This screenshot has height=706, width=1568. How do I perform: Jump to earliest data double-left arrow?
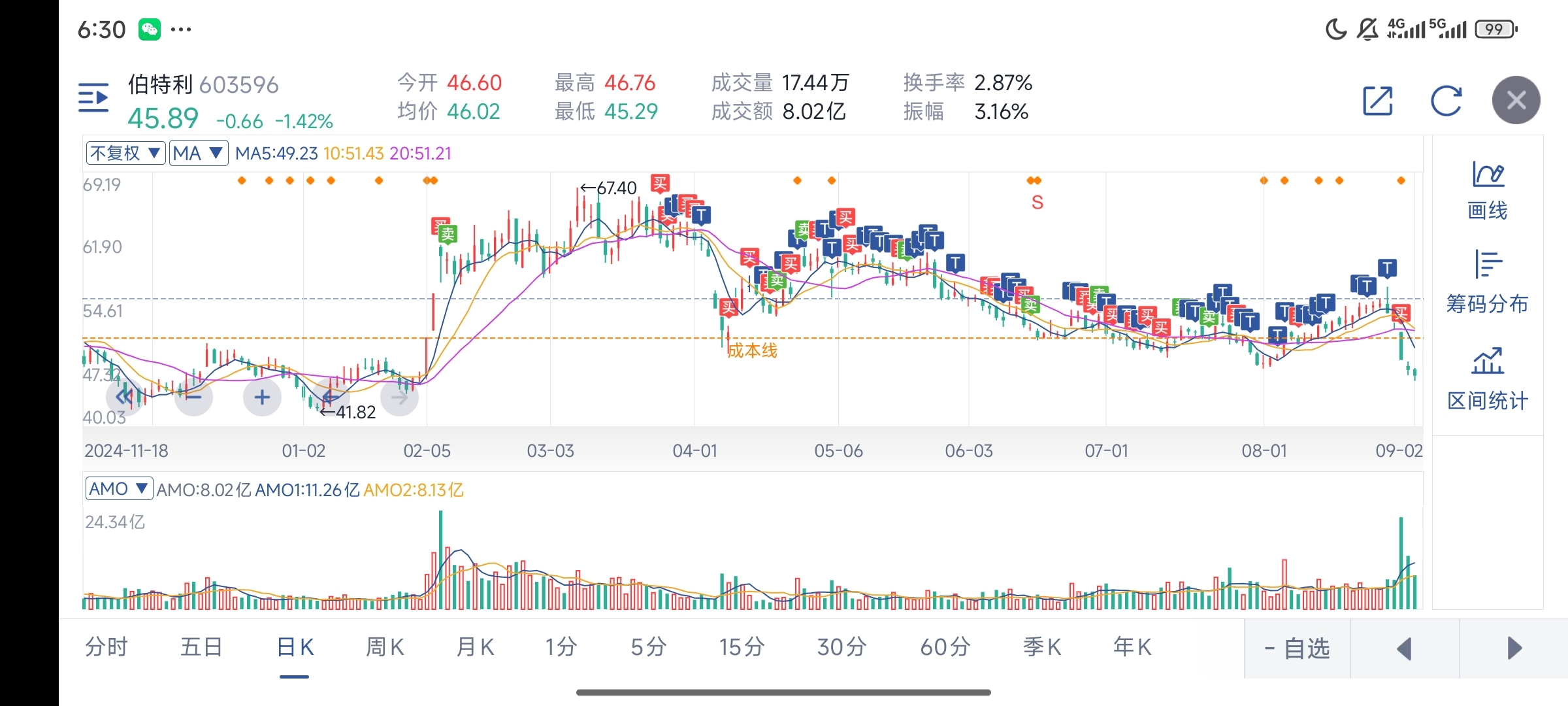click(x=124, y=397)
